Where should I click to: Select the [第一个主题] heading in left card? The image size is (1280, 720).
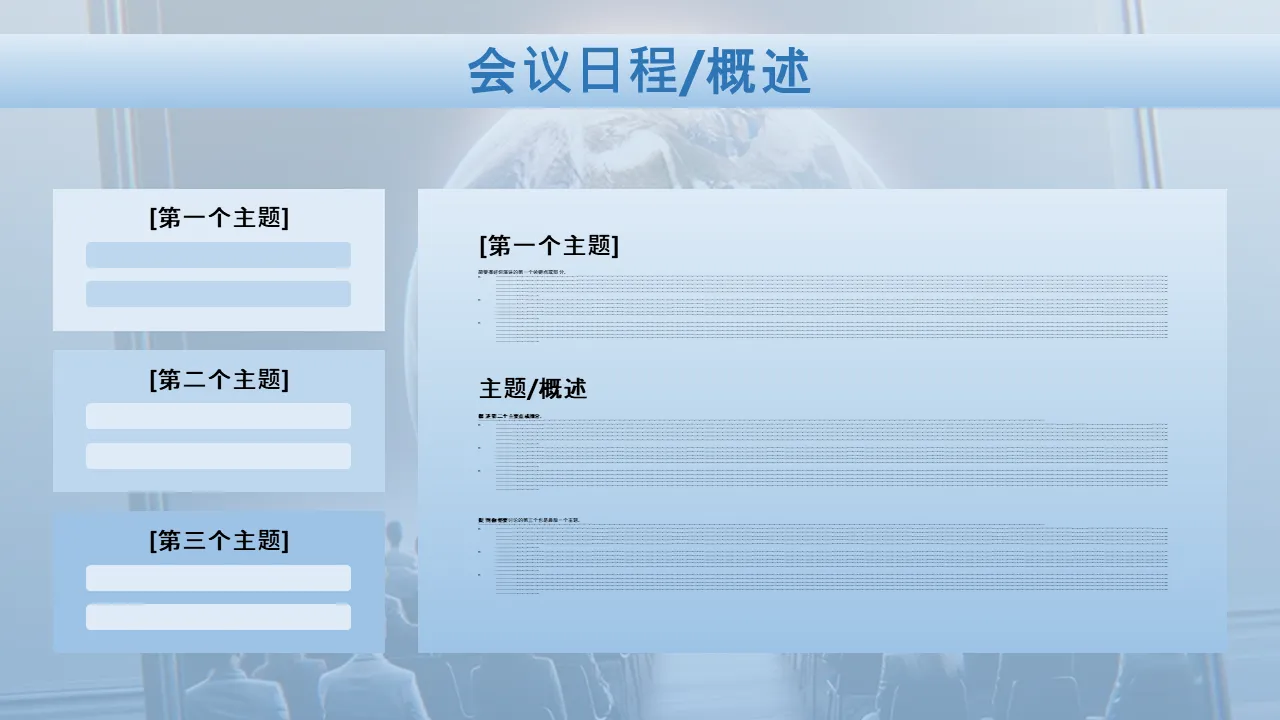coord(218,218)
